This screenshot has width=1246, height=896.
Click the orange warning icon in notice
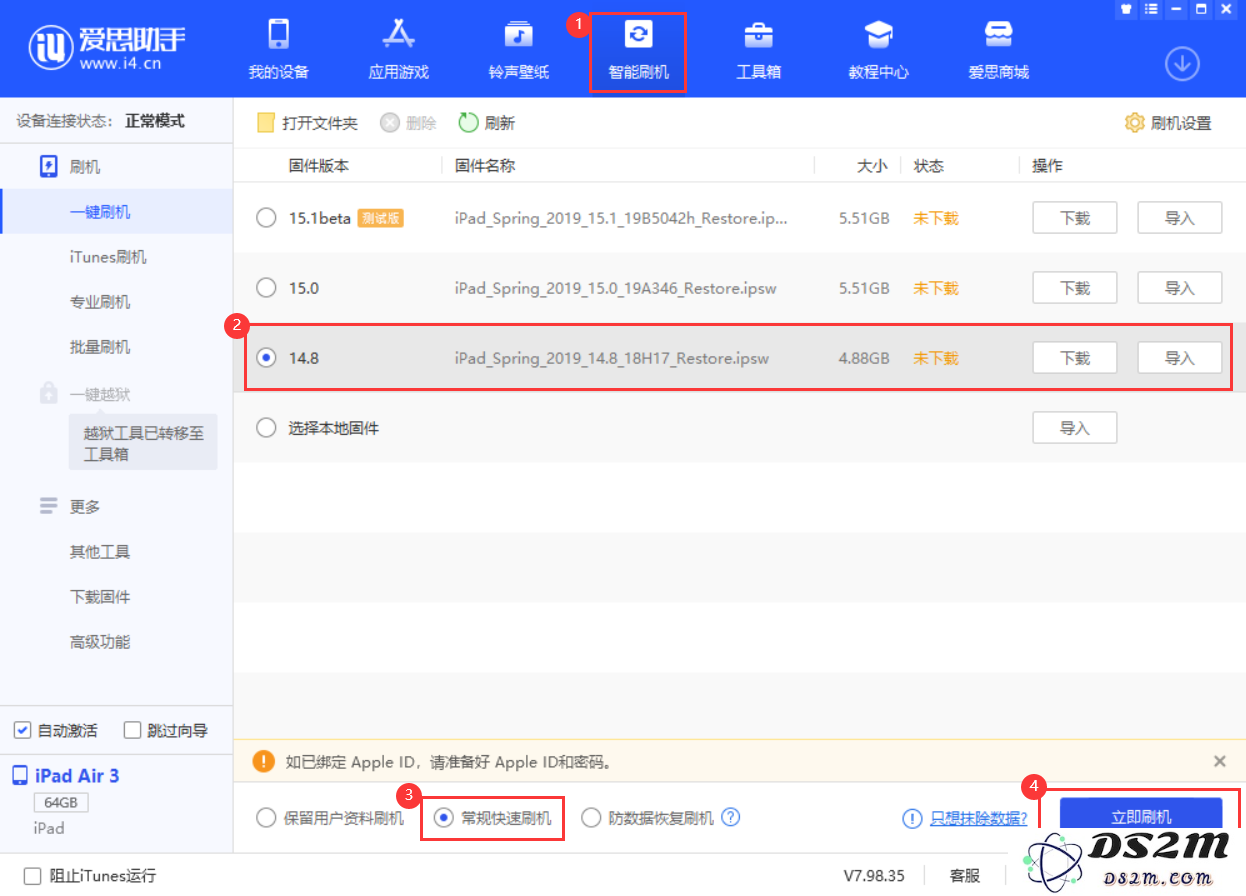coord(263,762)
